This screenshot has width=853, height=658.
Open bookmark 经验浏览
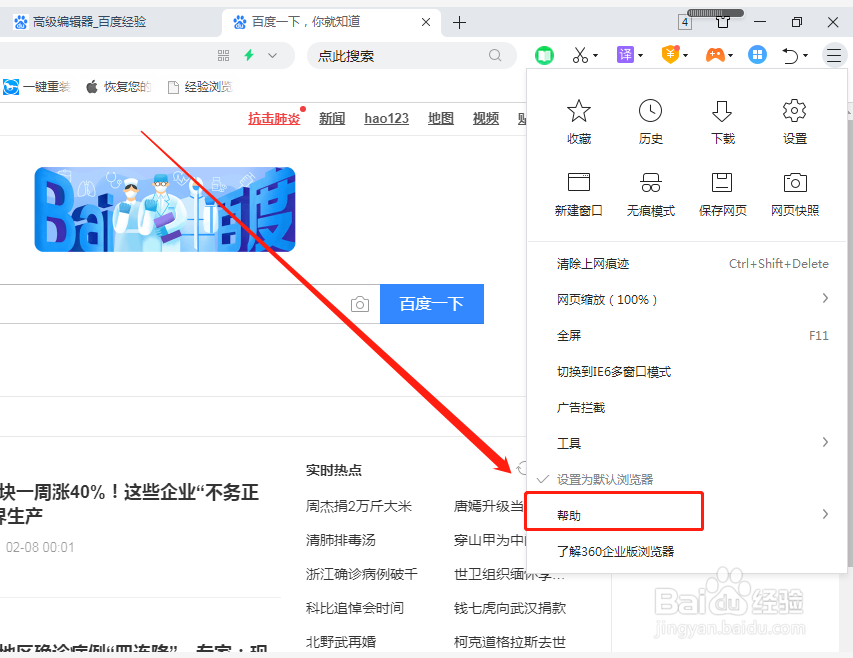pos(200,87)
